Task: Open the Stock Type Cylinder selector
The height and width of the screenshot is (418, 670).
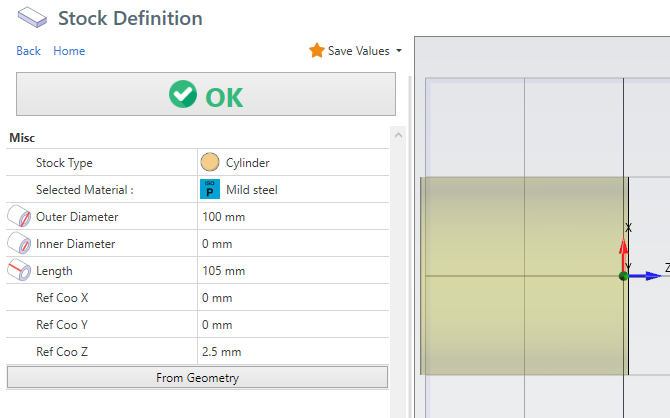Action: [x=292, y=163]
